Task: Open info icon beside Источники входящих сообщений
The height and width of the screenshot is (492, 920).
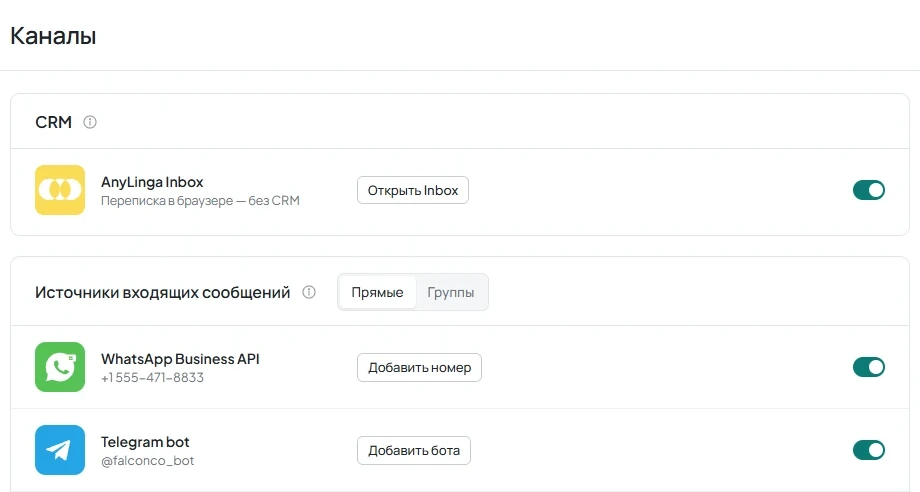Action: point(309,292)
